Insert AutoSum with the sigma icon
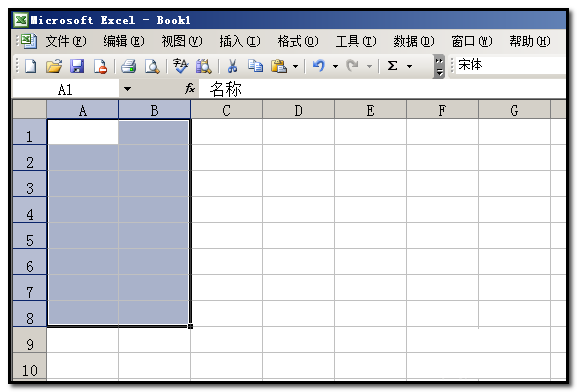The image size is (577, 392). pyautogui.click(x=392, y=66)
